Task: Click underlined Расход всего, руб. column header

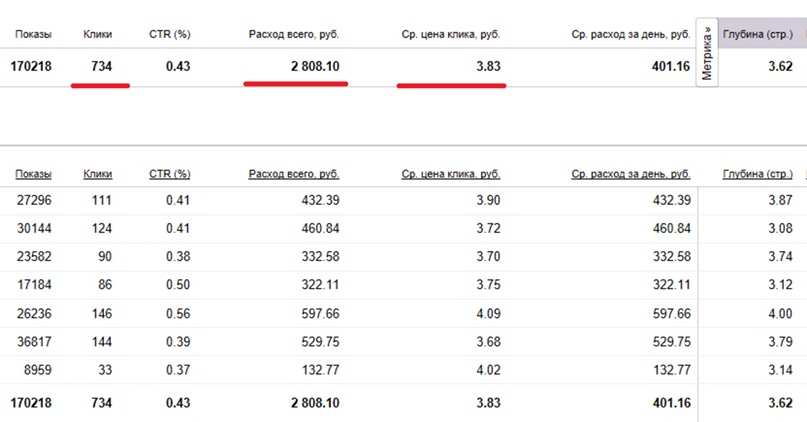Action: (x=293, y=174)
